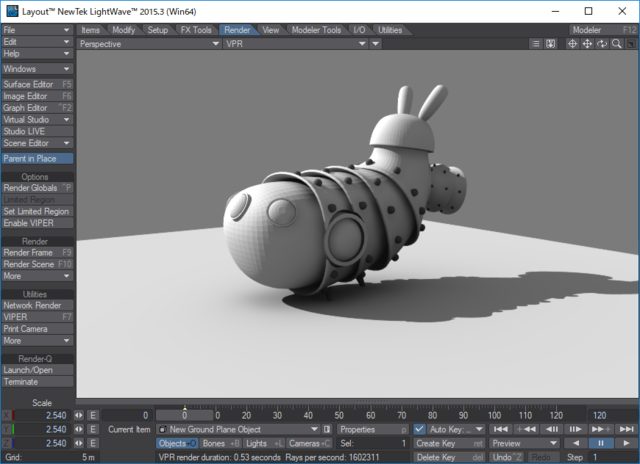Image resolution: width=640 pixels, height=464 pixels.
Task: Open the Help dropdown menu
Action: coord(37,53)
